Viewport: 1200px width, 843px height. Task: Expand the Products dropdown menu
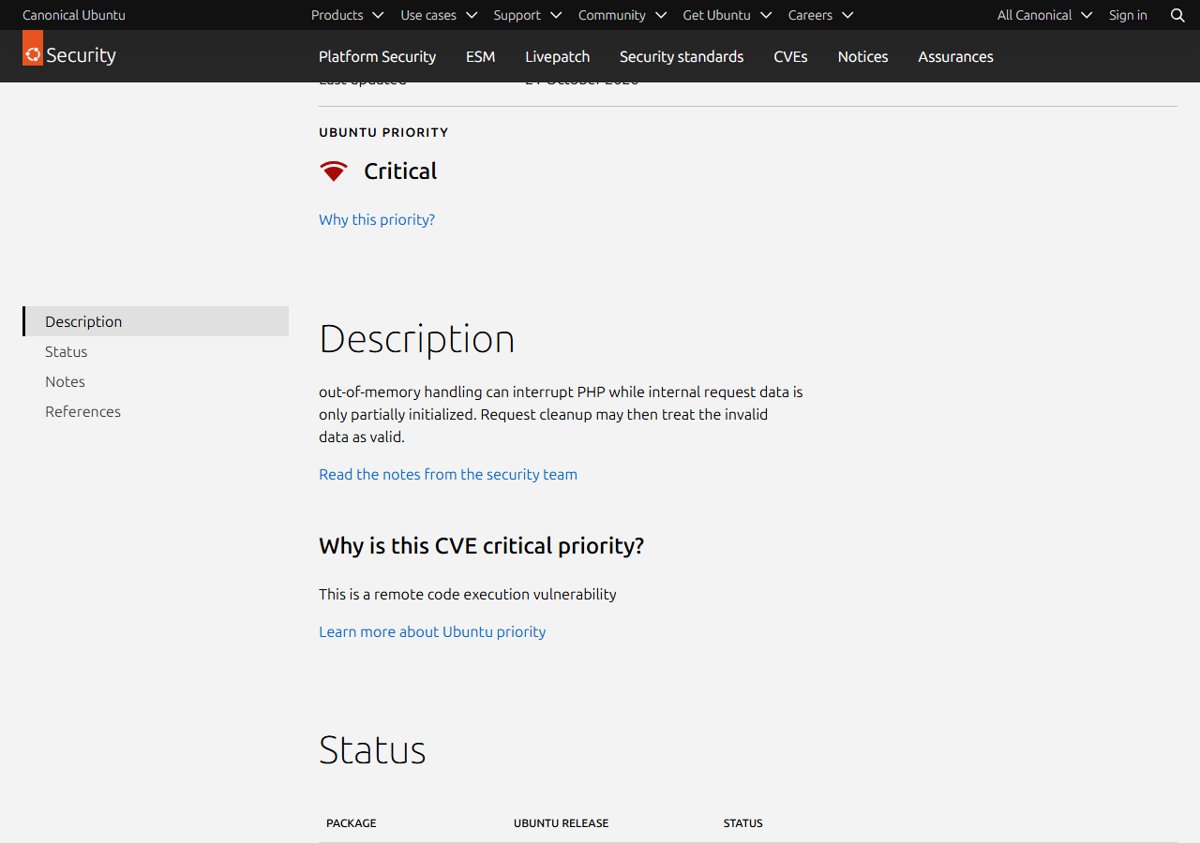point(347,15)
